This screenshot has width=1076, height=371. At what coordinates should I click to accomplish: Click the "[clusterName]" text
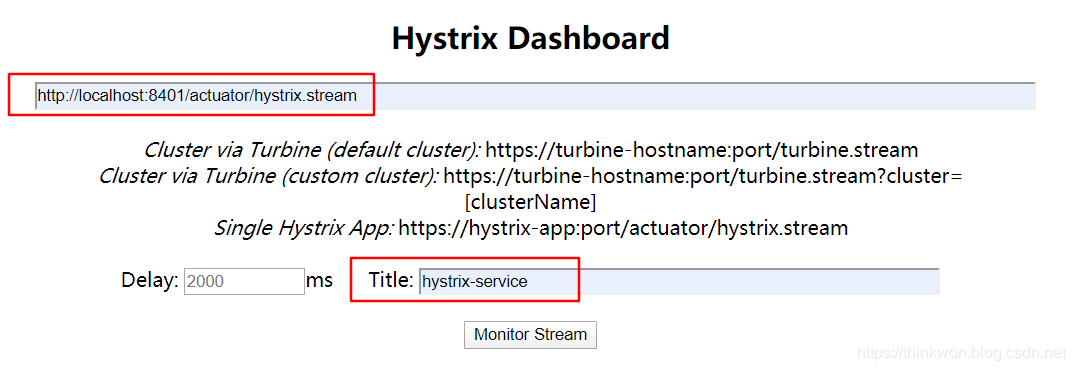pos(530,202)
